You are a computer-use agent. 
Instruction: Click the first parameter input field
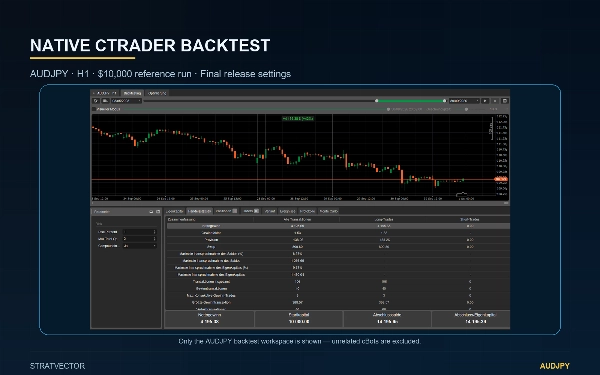click(x=139, y=232)
